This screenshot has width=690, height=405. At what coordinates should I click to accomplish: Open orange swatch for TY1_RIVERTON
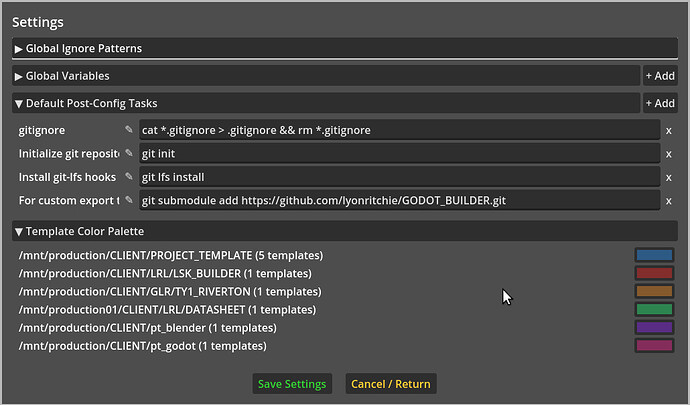point(654,291)
